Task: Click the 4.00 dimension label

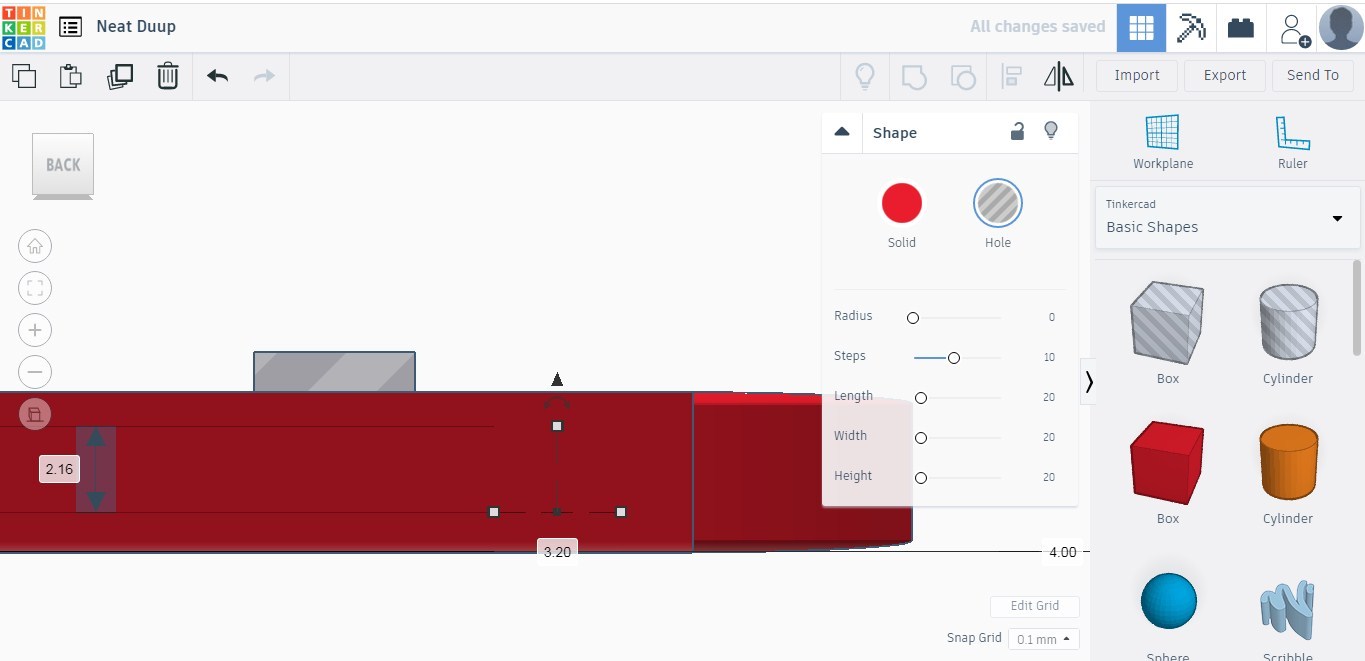Action: click(x=1062, y=552)
